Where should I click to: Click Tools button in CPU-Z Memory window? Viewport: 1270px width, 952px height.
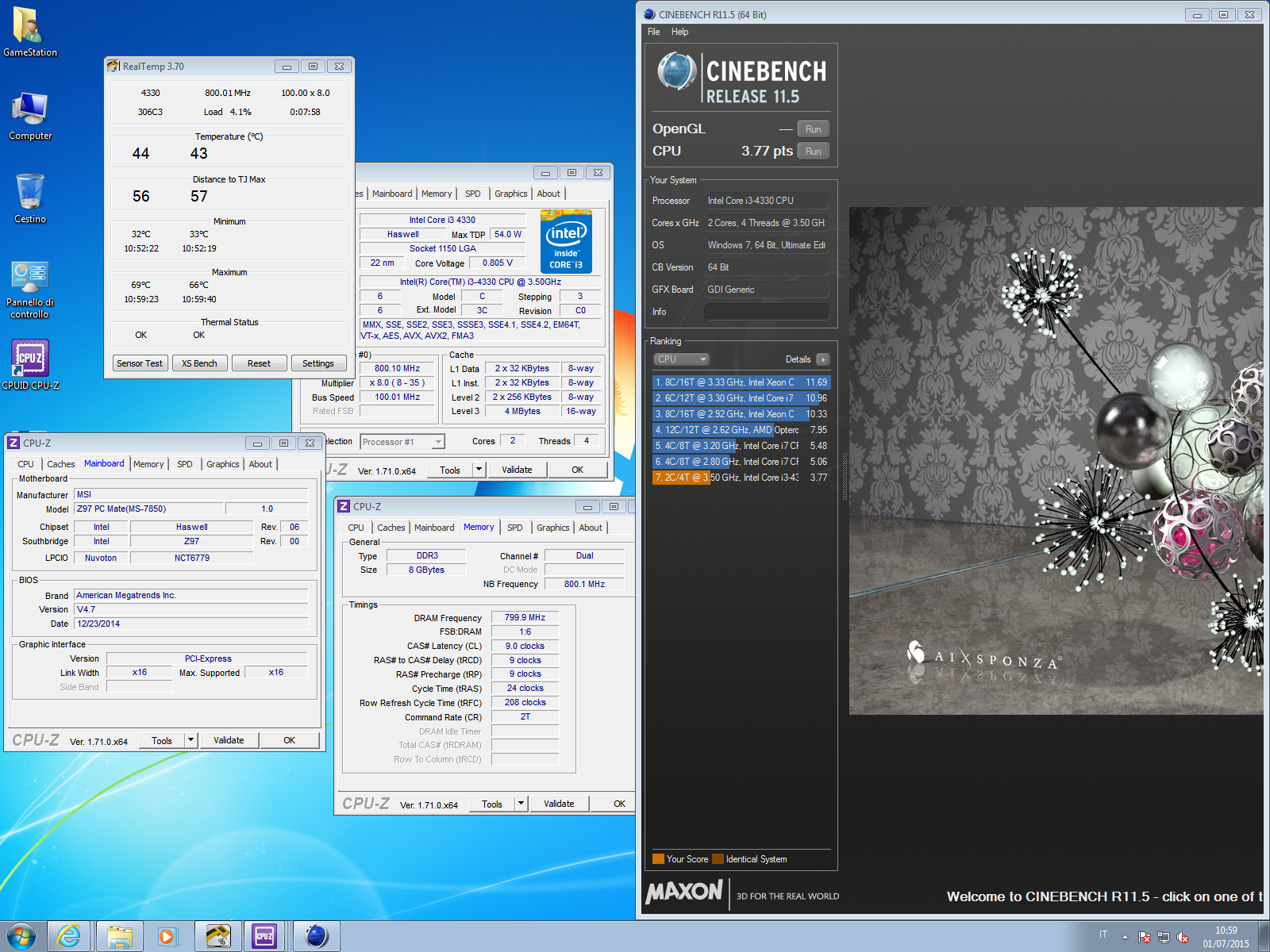(492, 804)
